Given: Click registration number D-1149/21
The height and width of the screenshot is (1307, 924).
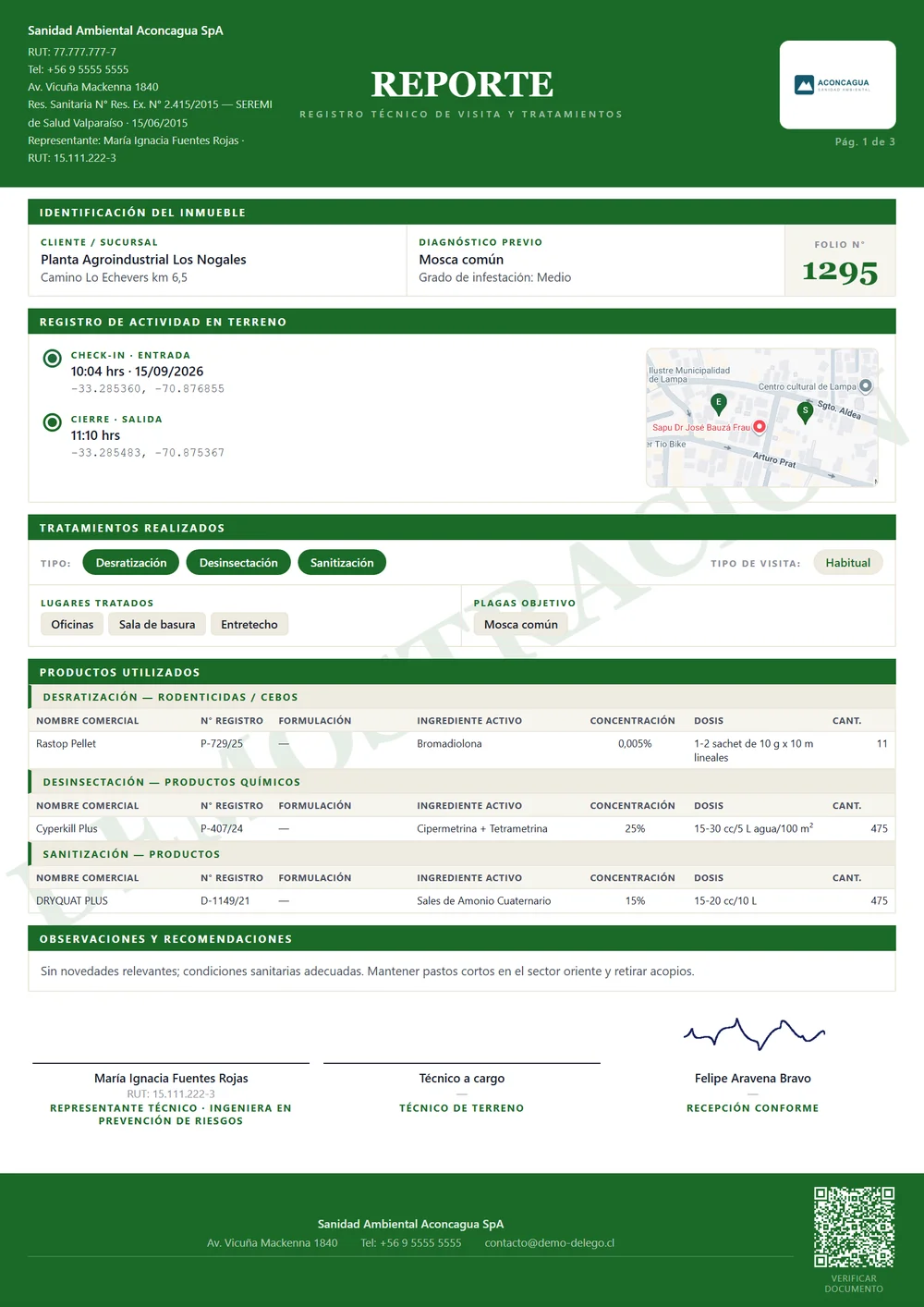Looking at the screenshot, I should point(225,901).
